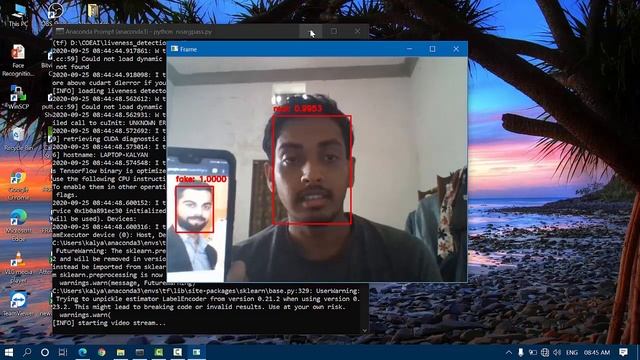
Task: Open white Camtasia recorder taskbar icon
Action: (x=178, y=352)
